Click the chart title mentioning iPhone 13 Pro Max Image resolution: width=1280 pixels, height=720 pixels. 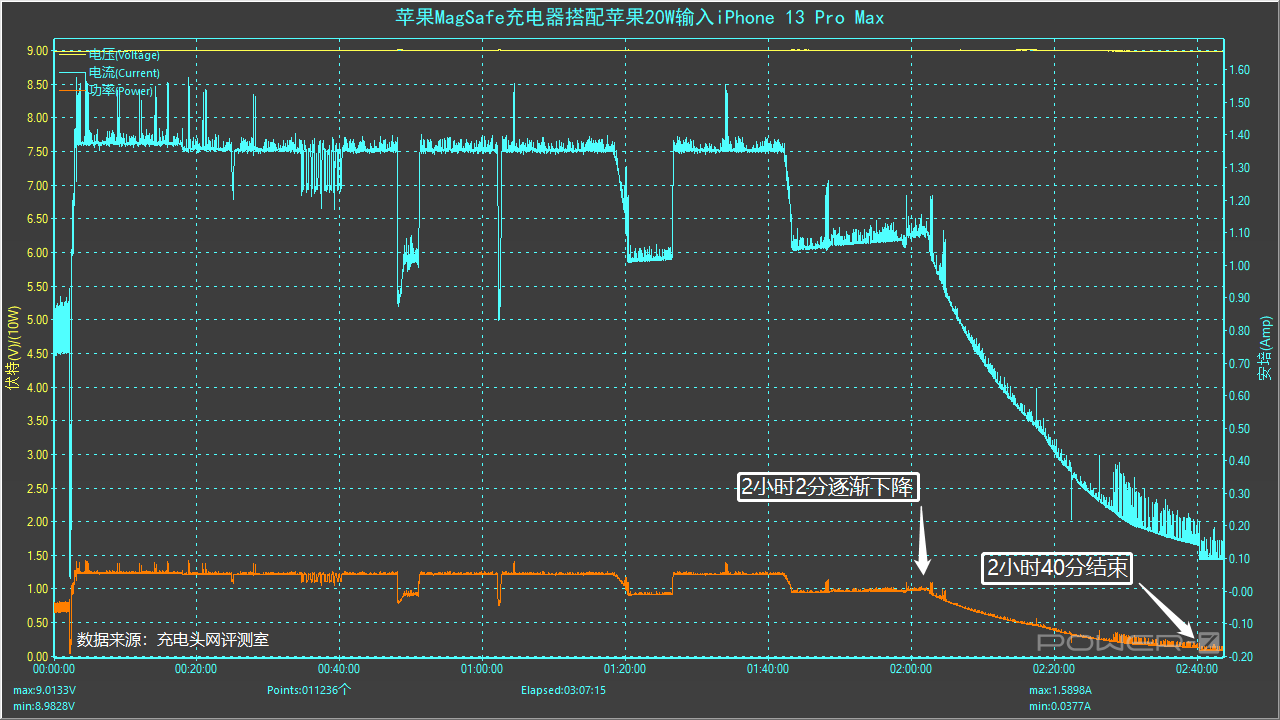coord(640,18)
